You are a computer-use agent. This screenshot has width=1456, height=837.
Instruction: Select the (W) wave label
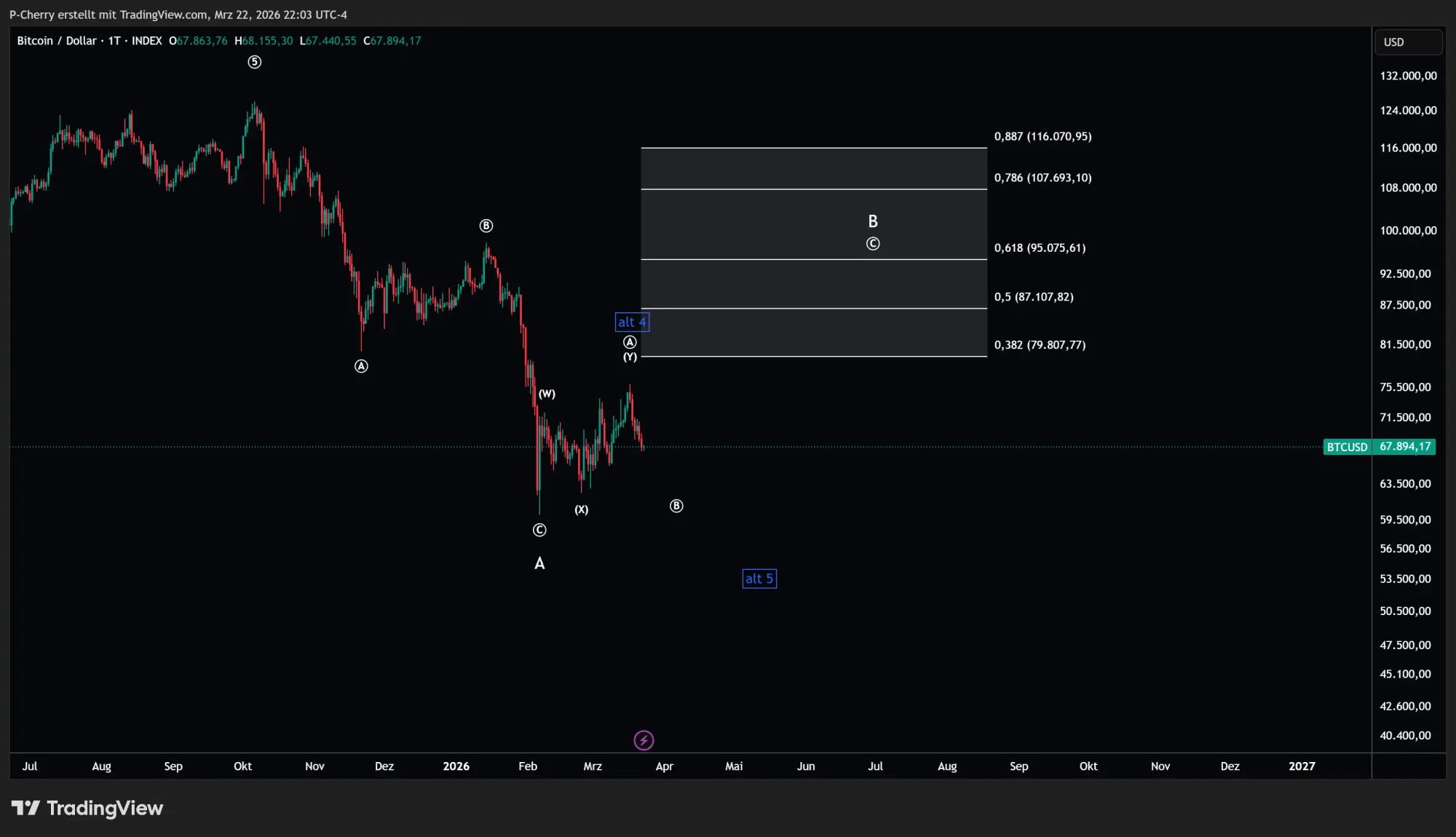click(546, 393)
